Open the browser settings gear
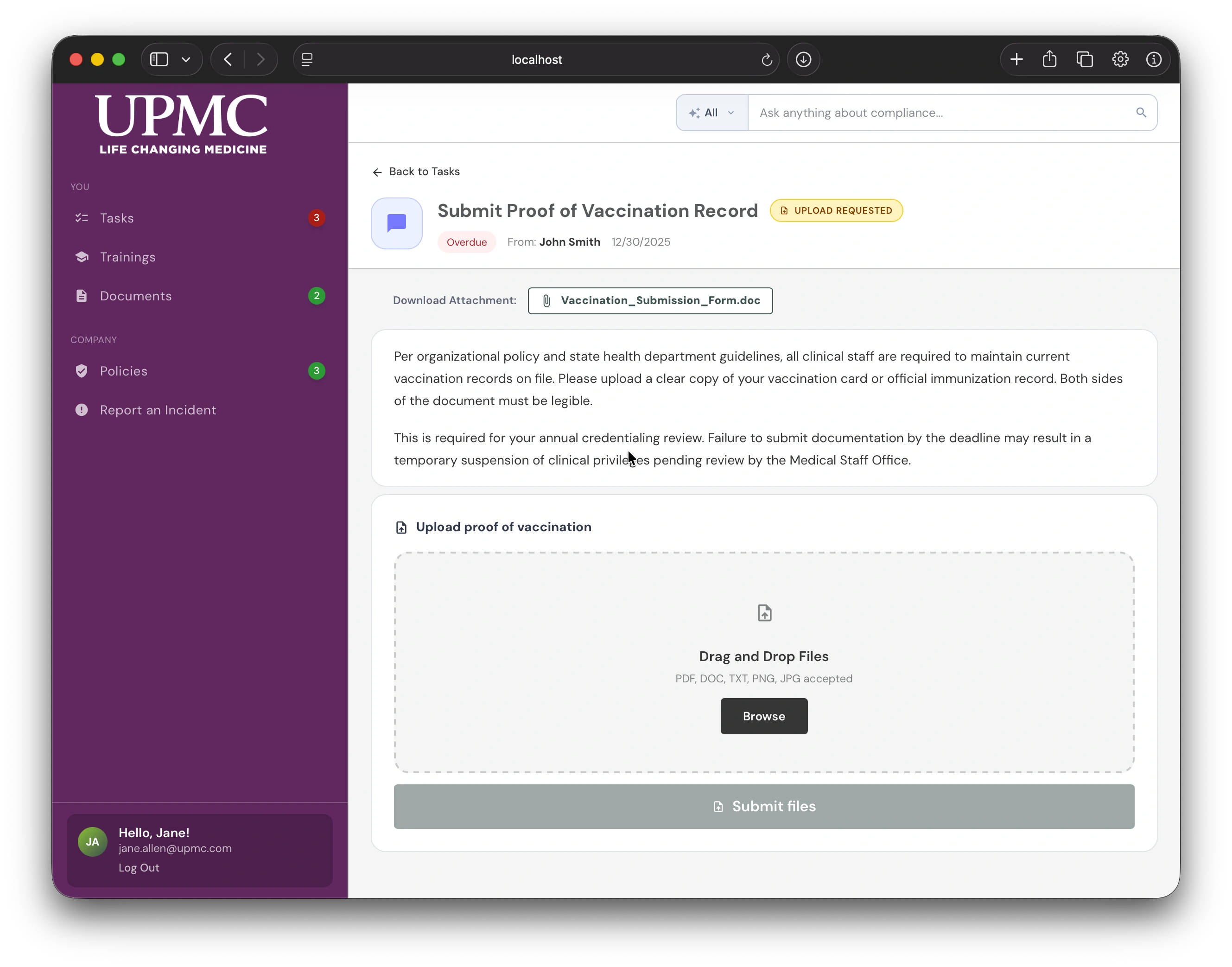 tap(1120, 59)
